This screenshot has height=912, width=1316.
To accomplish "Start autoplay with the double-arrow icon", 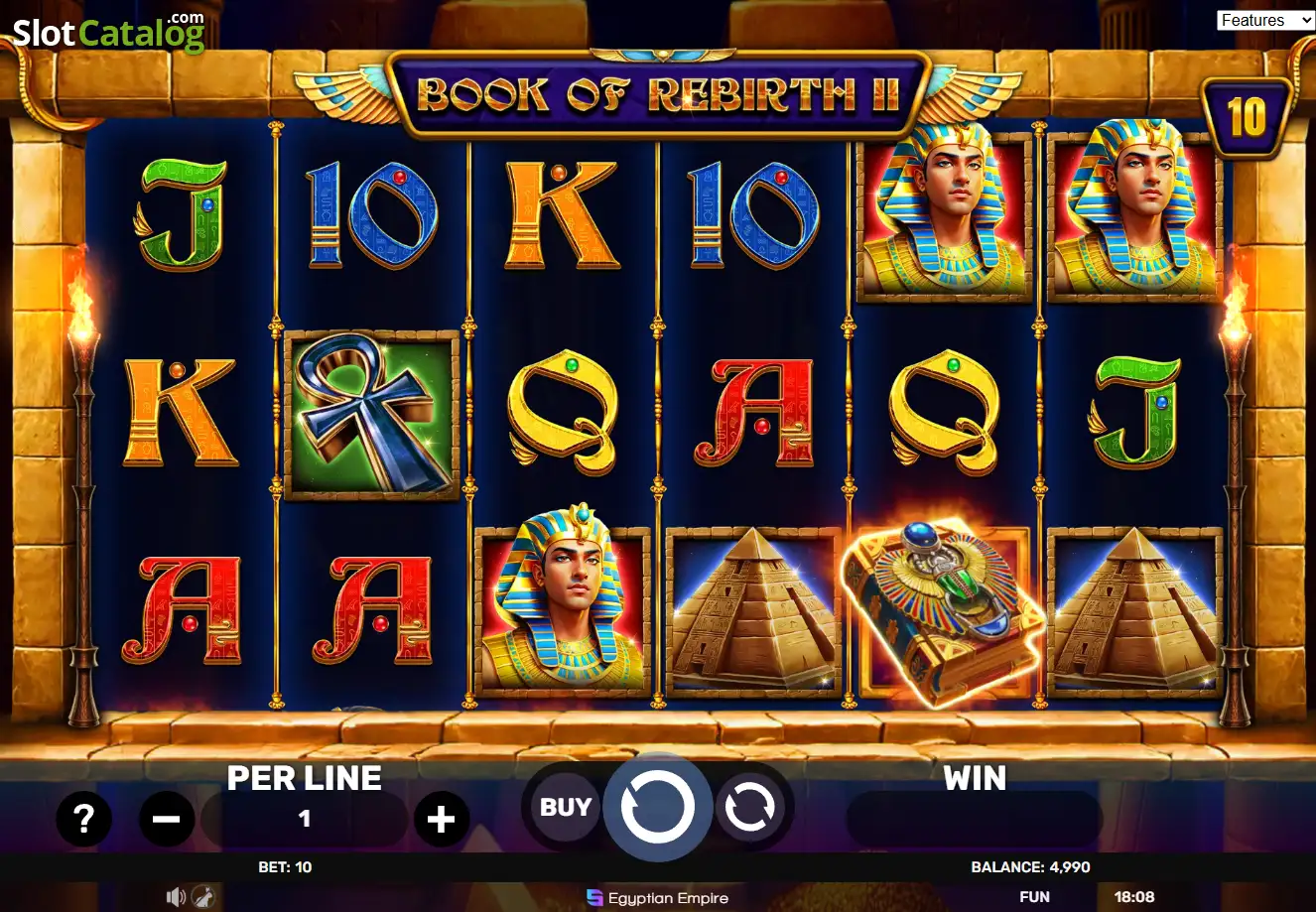I will coord(749,808).
